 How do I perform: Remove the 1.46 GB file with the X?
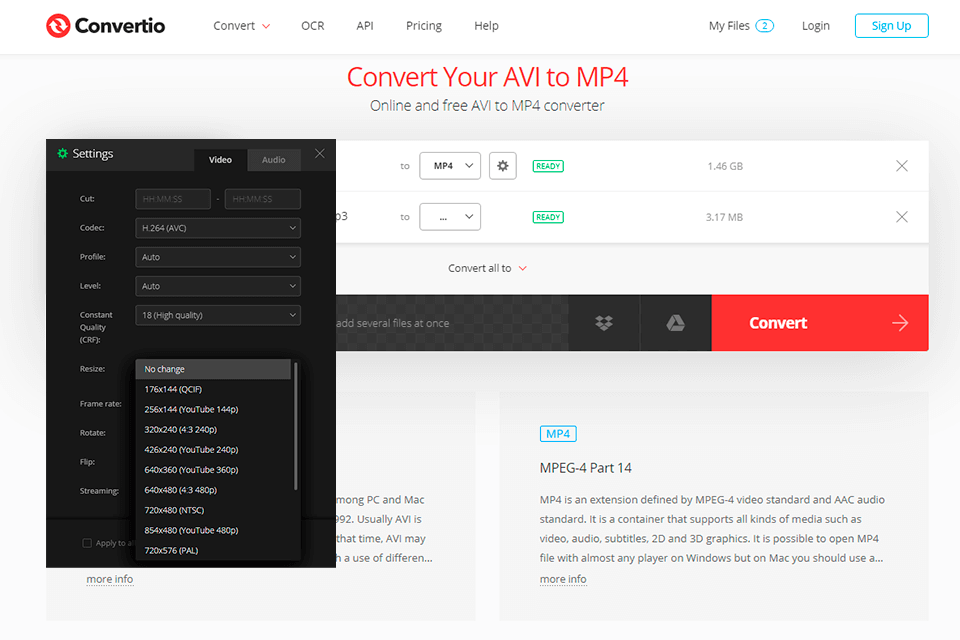(901, 165)
